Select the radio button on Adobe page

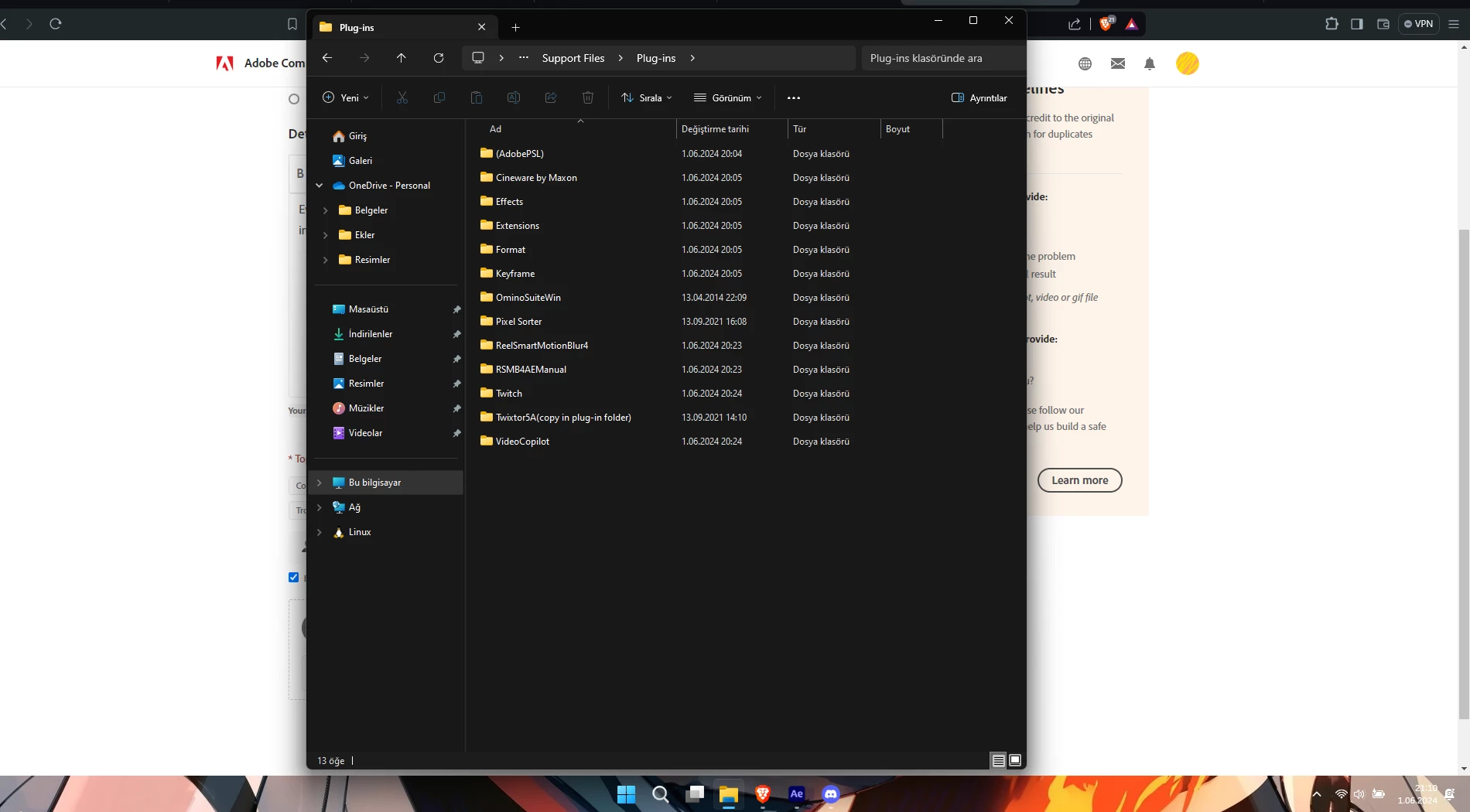point(294,99)
